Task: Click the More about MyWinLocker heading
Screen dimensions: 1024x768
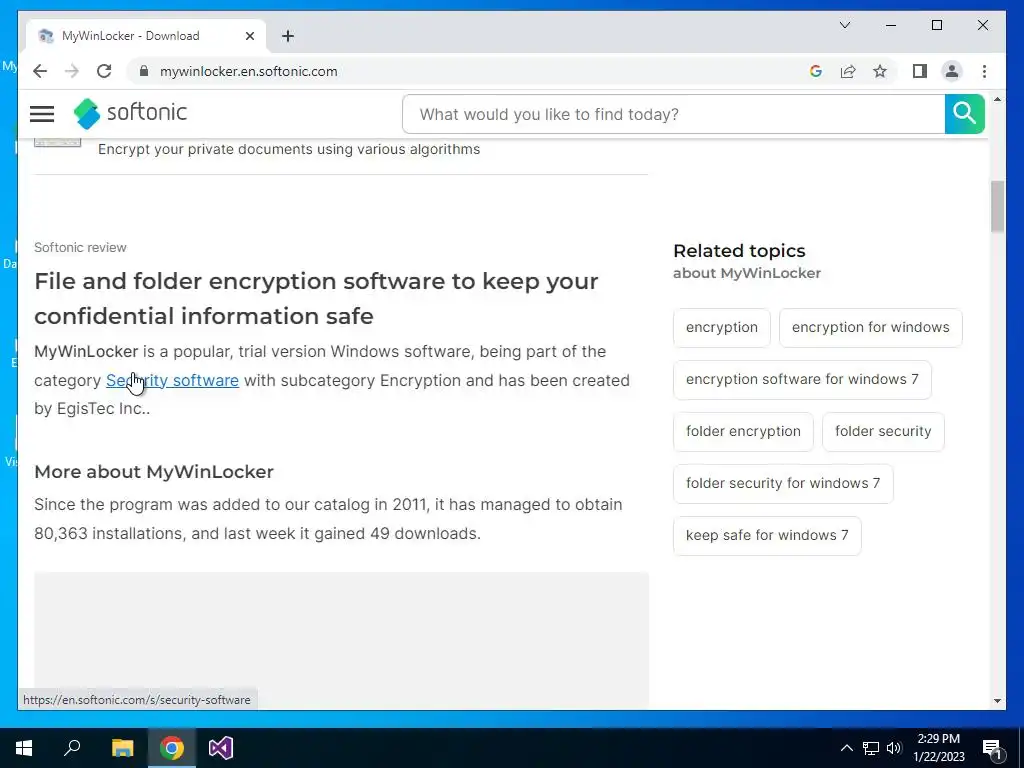Action: click(154, 472)
